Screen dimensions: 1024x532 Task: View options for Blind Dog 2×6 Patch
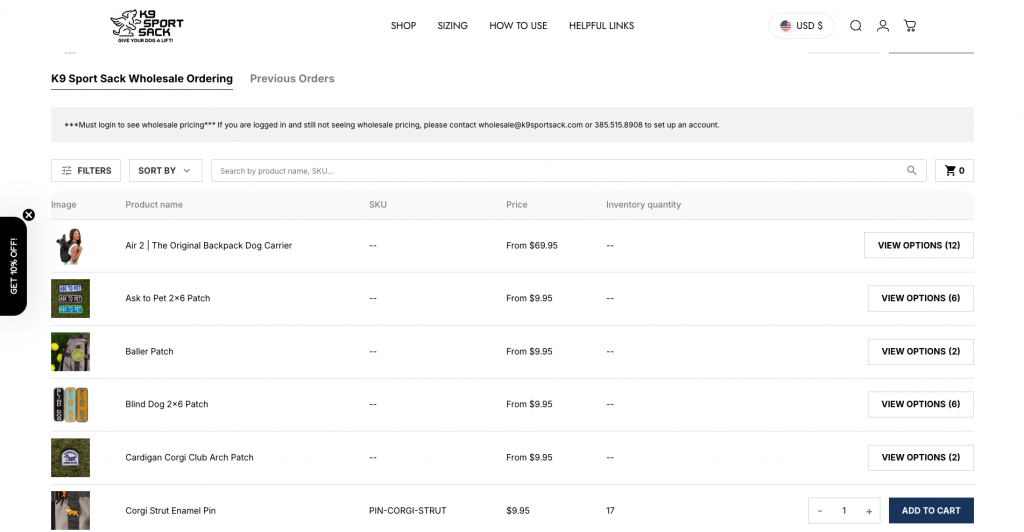[920, 404]
